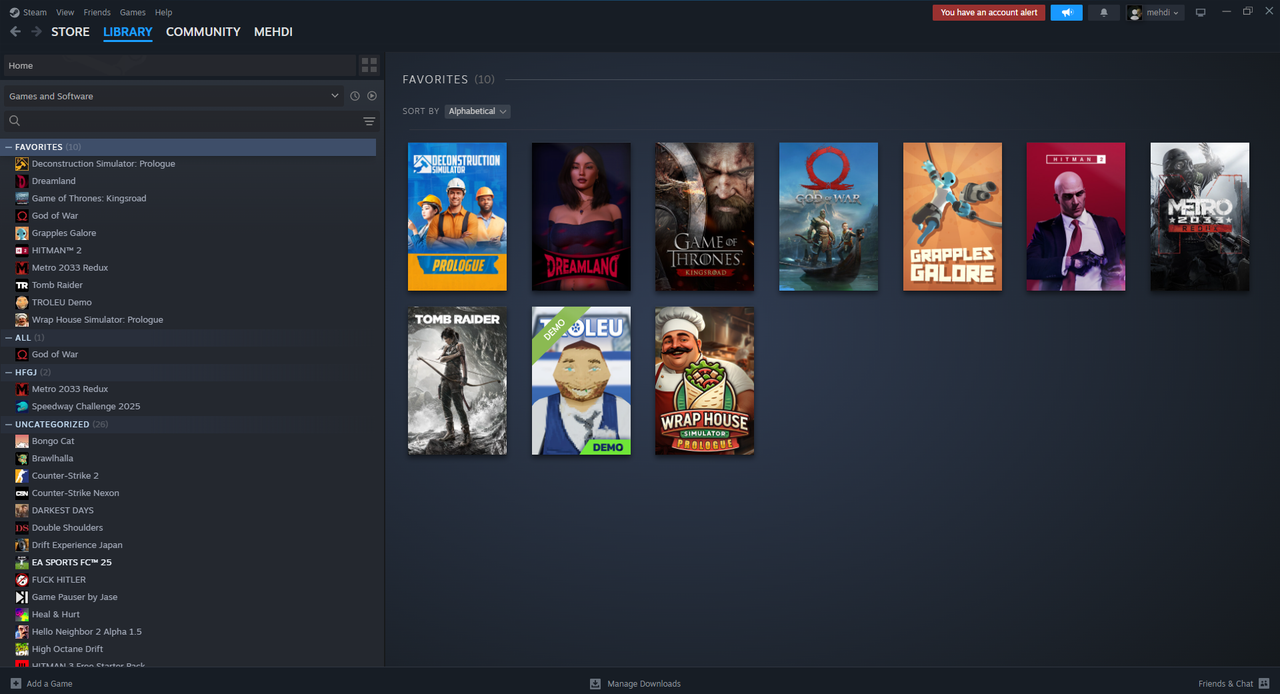Open Friends & Chat link

(x=1226, y=684)
